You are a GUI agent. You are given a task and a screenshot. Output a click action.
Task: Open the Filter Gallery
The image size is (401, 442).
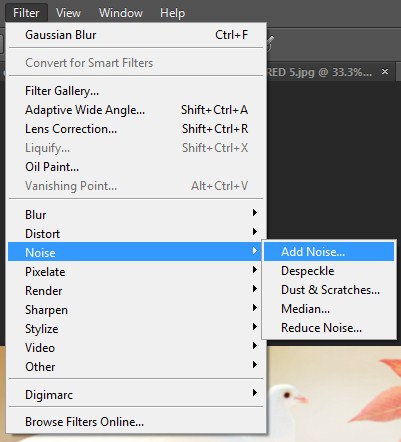(x=136, y=91)
